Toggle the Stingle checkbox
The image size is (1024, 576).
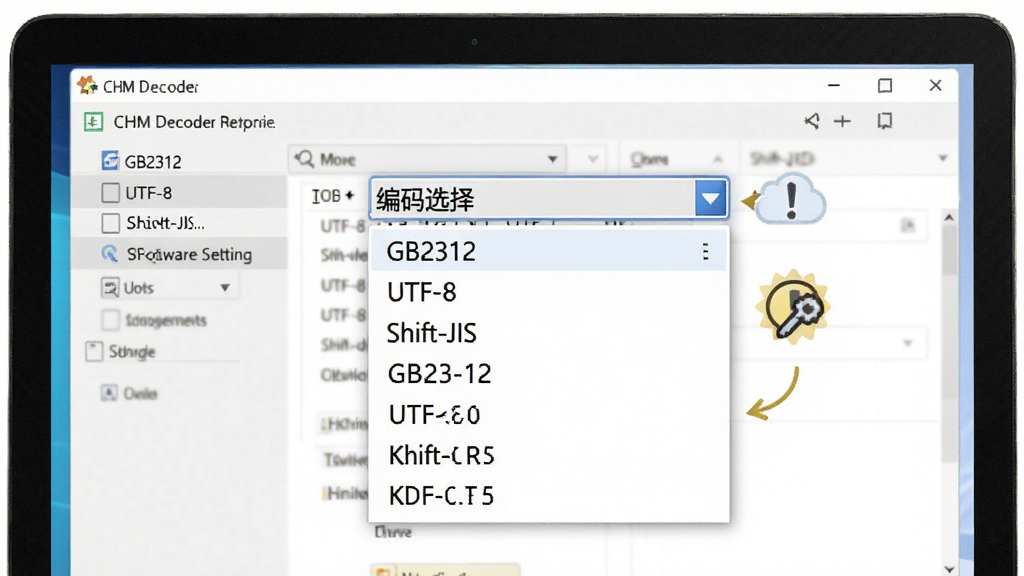pos(94,351)
